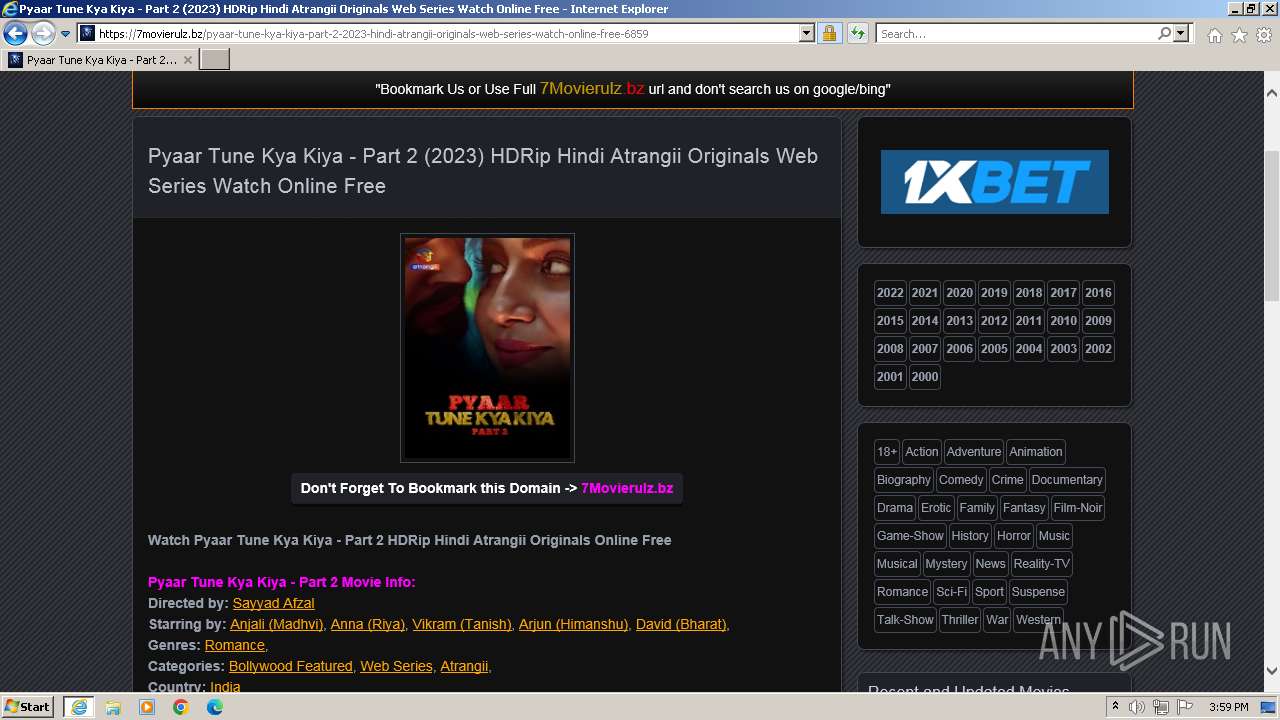Open a new blank tab
This screenshot has height=720, width=1280.
(215, 60)
